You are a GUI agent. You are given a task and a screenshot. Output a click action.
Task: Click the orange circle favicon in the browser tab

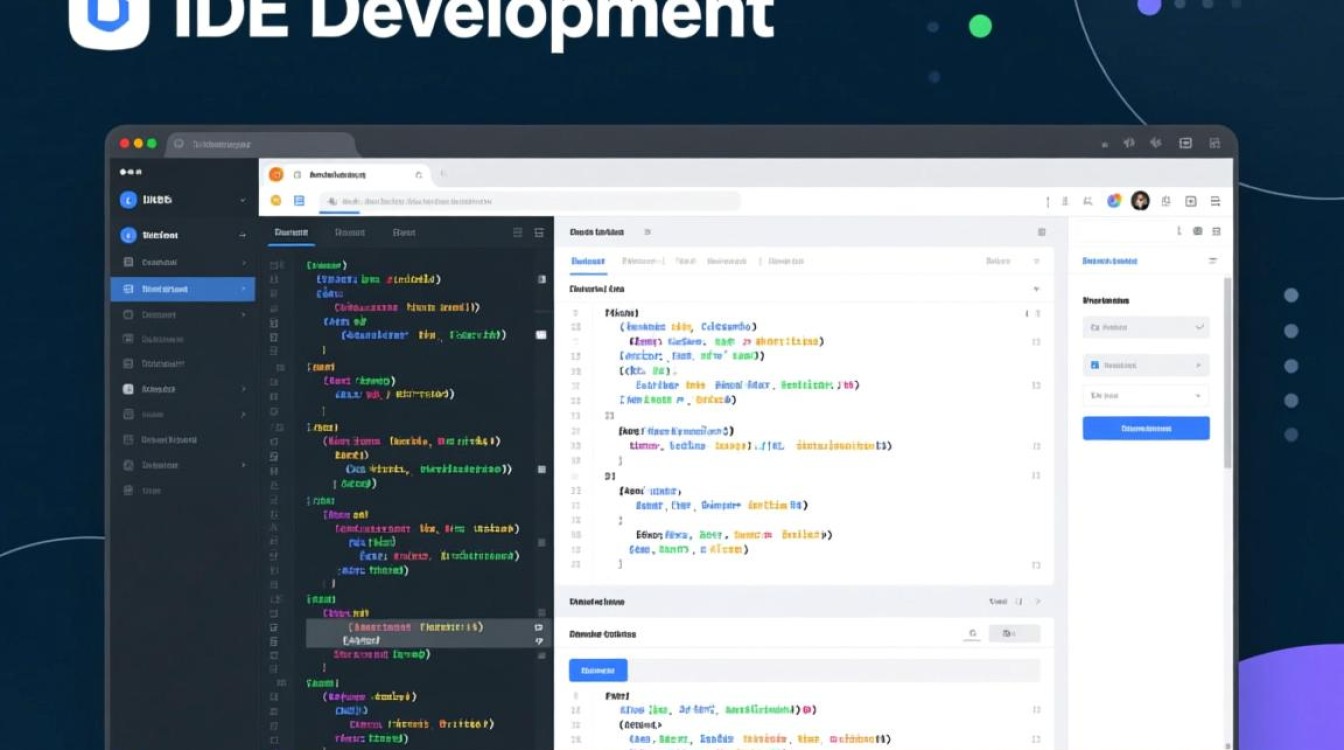coord(277,174)
